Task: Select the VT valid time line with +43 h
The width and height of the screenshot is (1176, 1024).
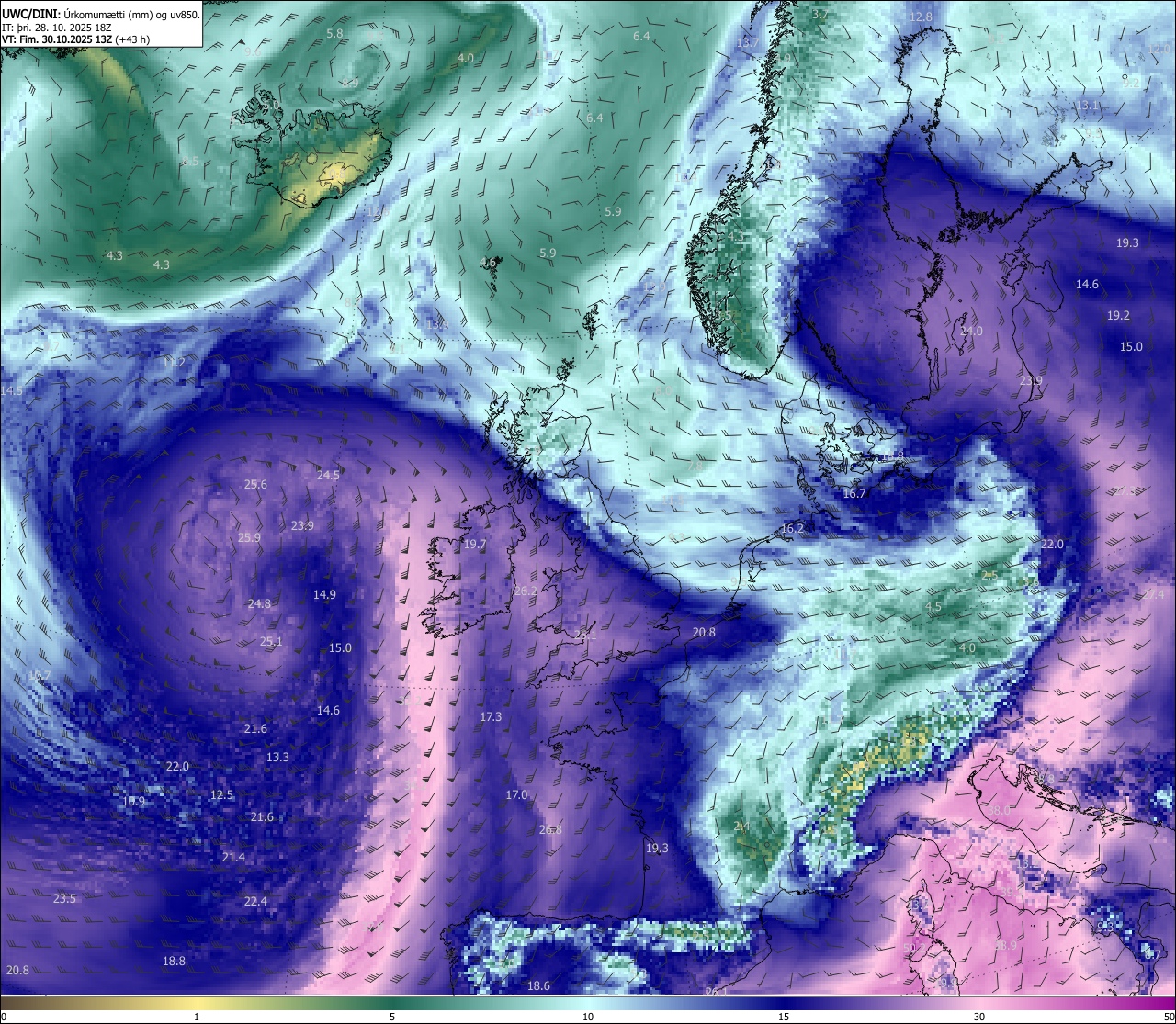Action: point(76,40)
